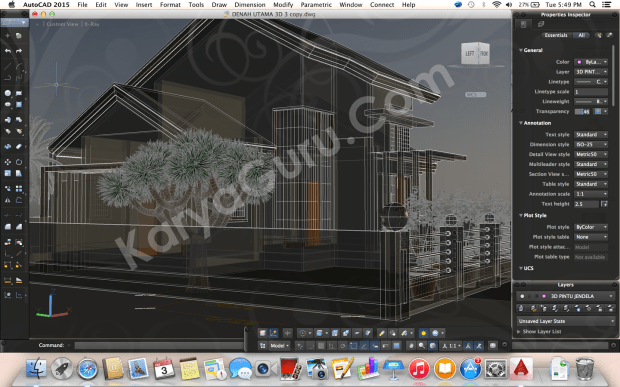Collapse the General section
Viewport: 620px width, 387px height.
[521, 50]
